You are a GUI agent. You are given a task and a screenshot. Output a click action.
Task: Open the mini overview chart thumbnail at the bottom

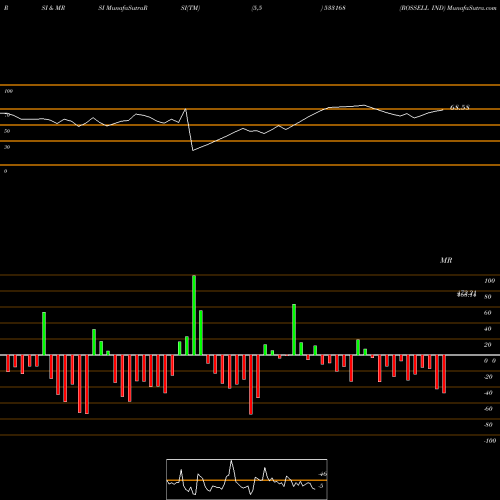pyautogui.click(x=247, y=479)
